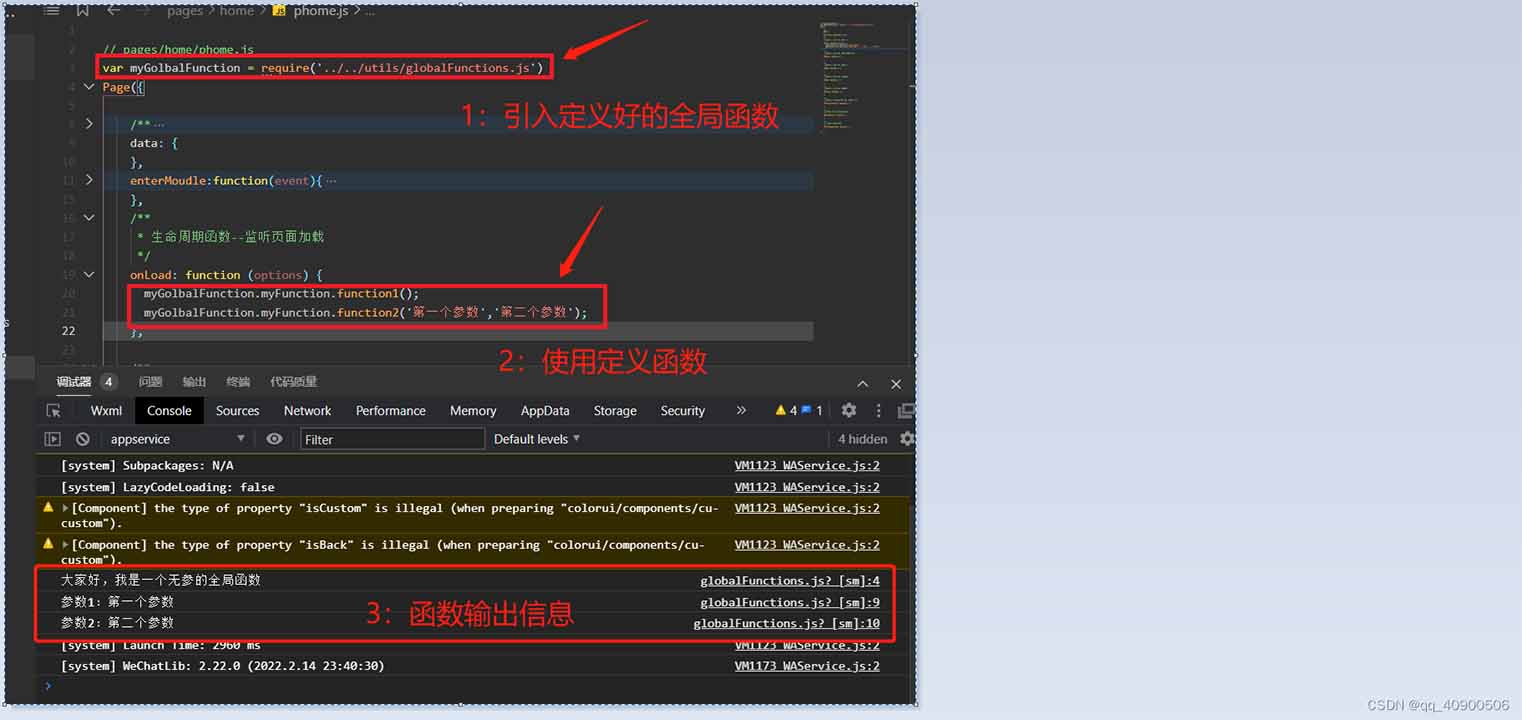The height and width of the screenshot is (720, 1522).
Task: Click the console Filter input field
Action: pos(391,439)
